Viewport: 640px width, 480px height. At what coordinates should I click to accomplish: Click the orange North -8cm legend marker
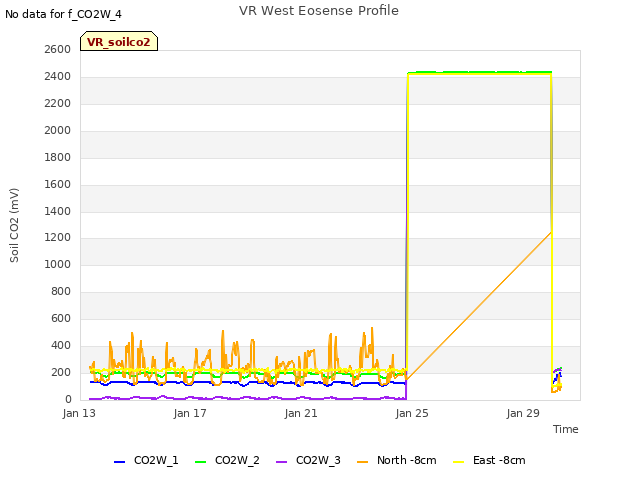(362, 462)
